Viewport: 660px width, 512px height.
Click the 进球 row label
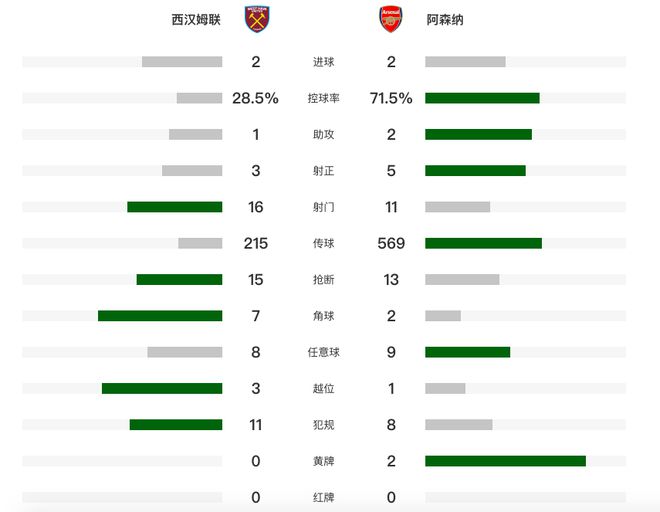coord(324,62)
